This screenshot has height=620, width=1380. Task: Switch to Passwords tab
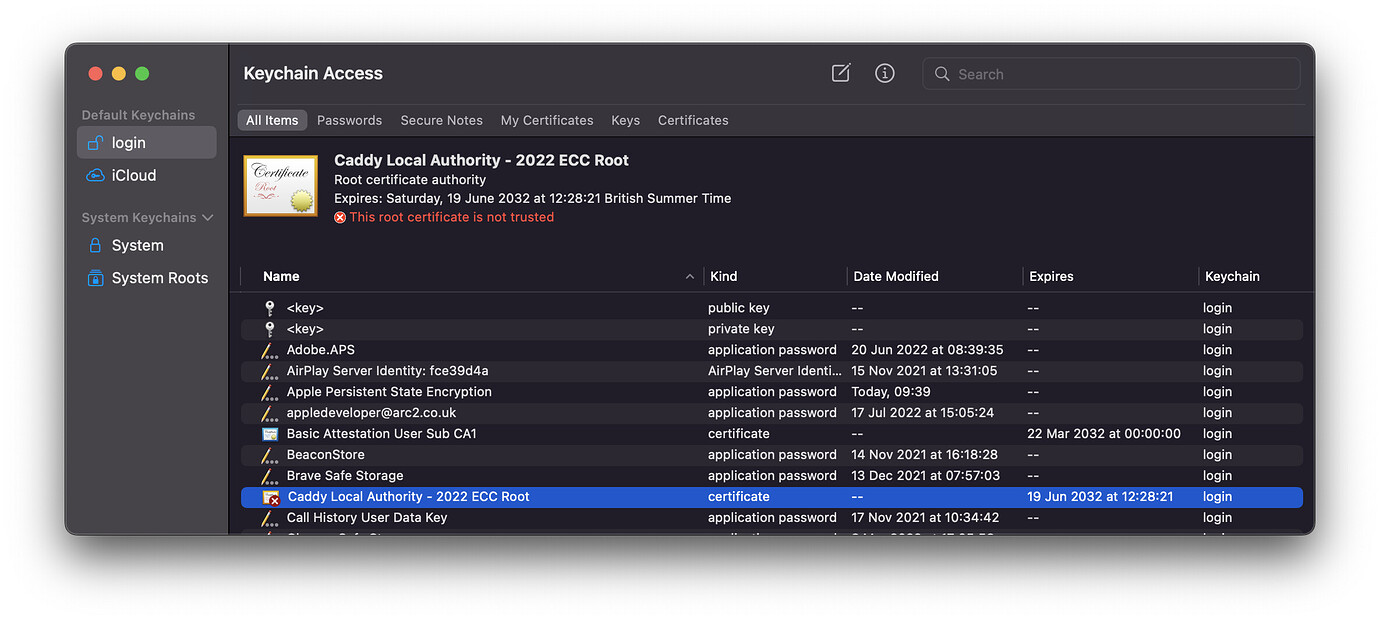point(349,120)
